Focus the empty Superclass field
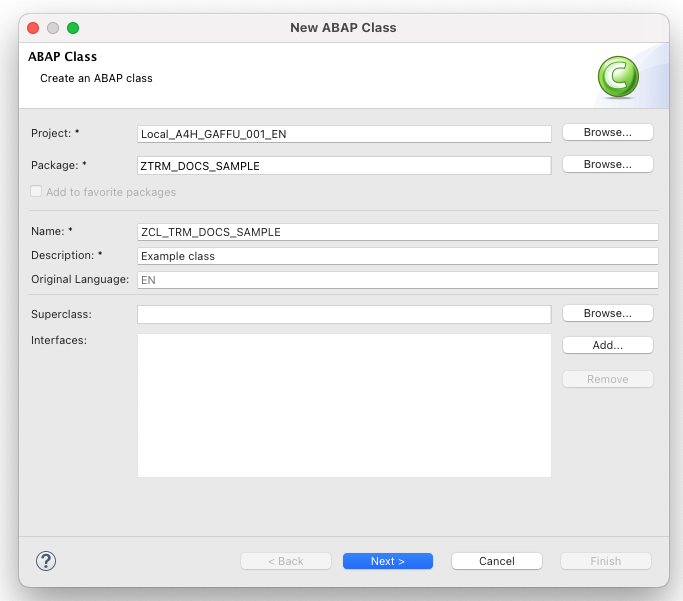The height and width of the screenshot is (601, 683). tap(344, 314)
